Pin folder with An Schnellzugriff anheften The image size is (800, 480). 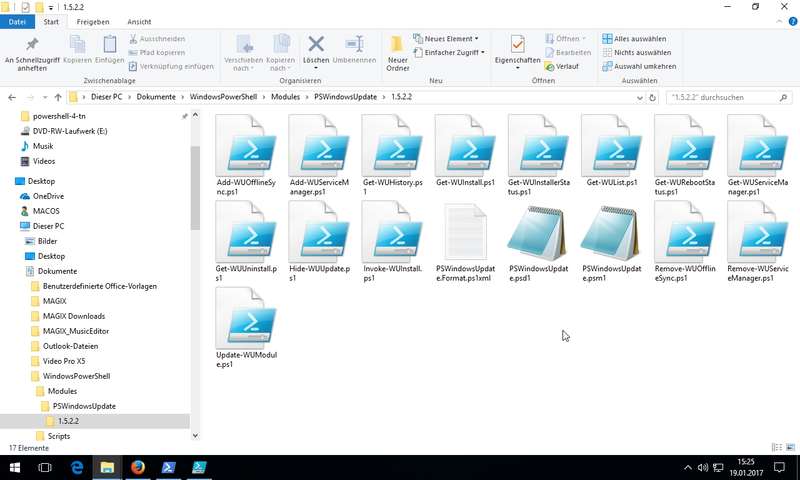coord(32,53)
